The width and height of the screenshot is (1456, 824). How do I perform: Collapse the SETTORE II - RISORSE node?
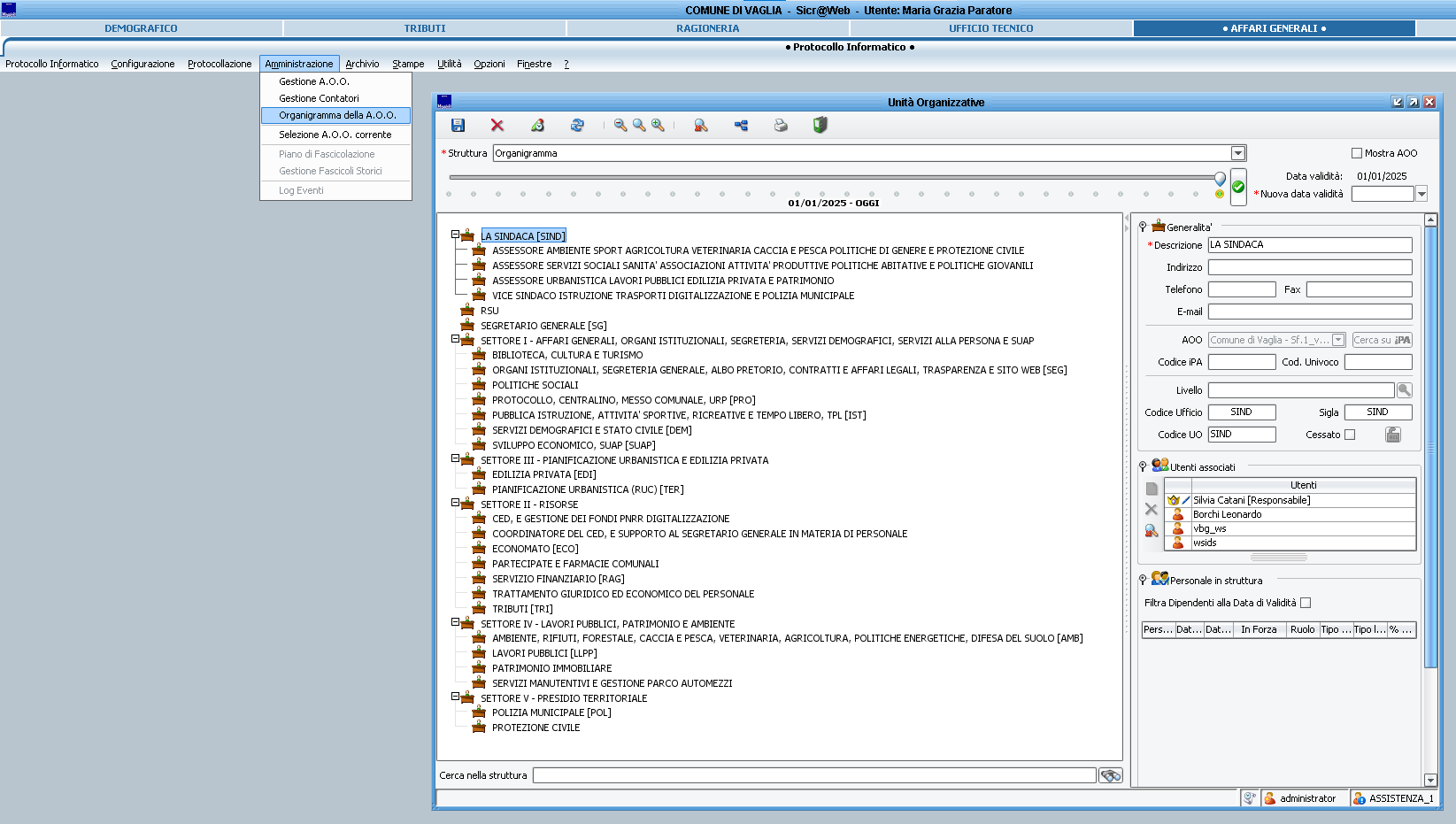point(455,503)
